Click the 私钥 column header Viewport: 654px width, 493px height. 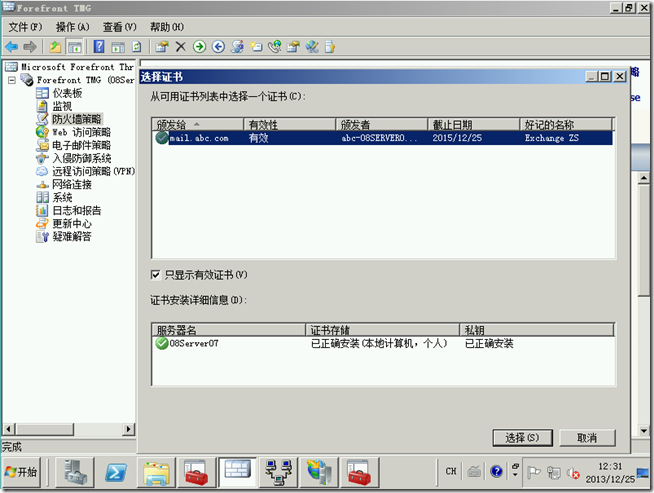tap(537, 330)
